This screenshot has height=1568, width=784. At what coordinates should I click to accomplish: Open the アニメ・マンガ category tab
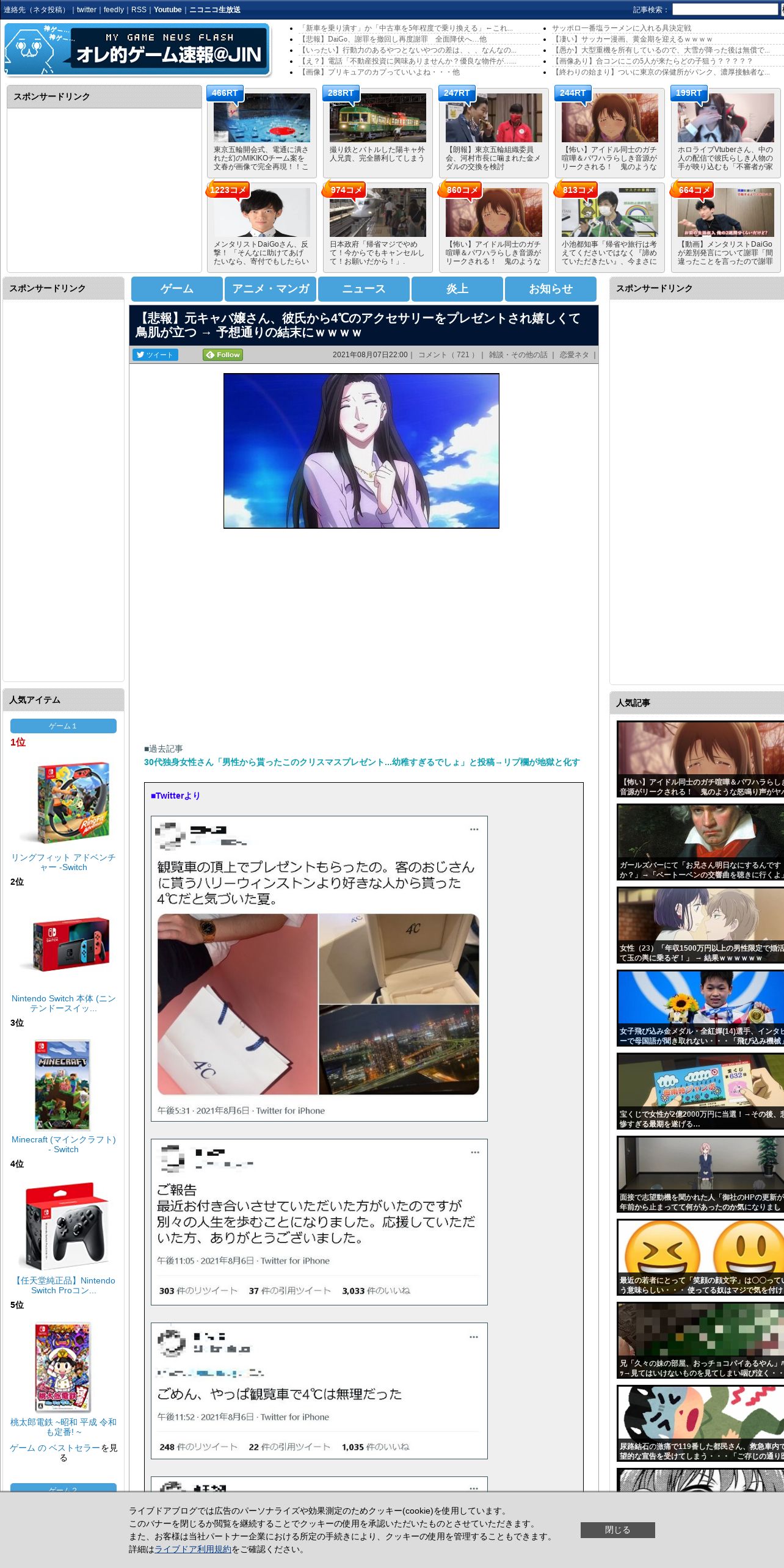click(x=270, y=289)
